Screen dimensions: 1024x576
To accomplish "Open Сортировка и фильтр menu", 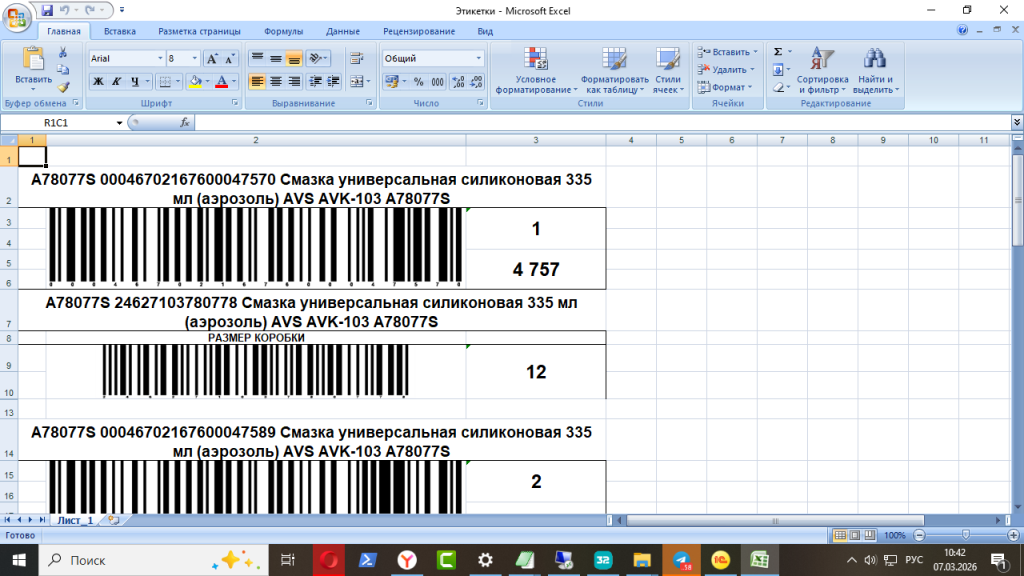I will [822, 71].
